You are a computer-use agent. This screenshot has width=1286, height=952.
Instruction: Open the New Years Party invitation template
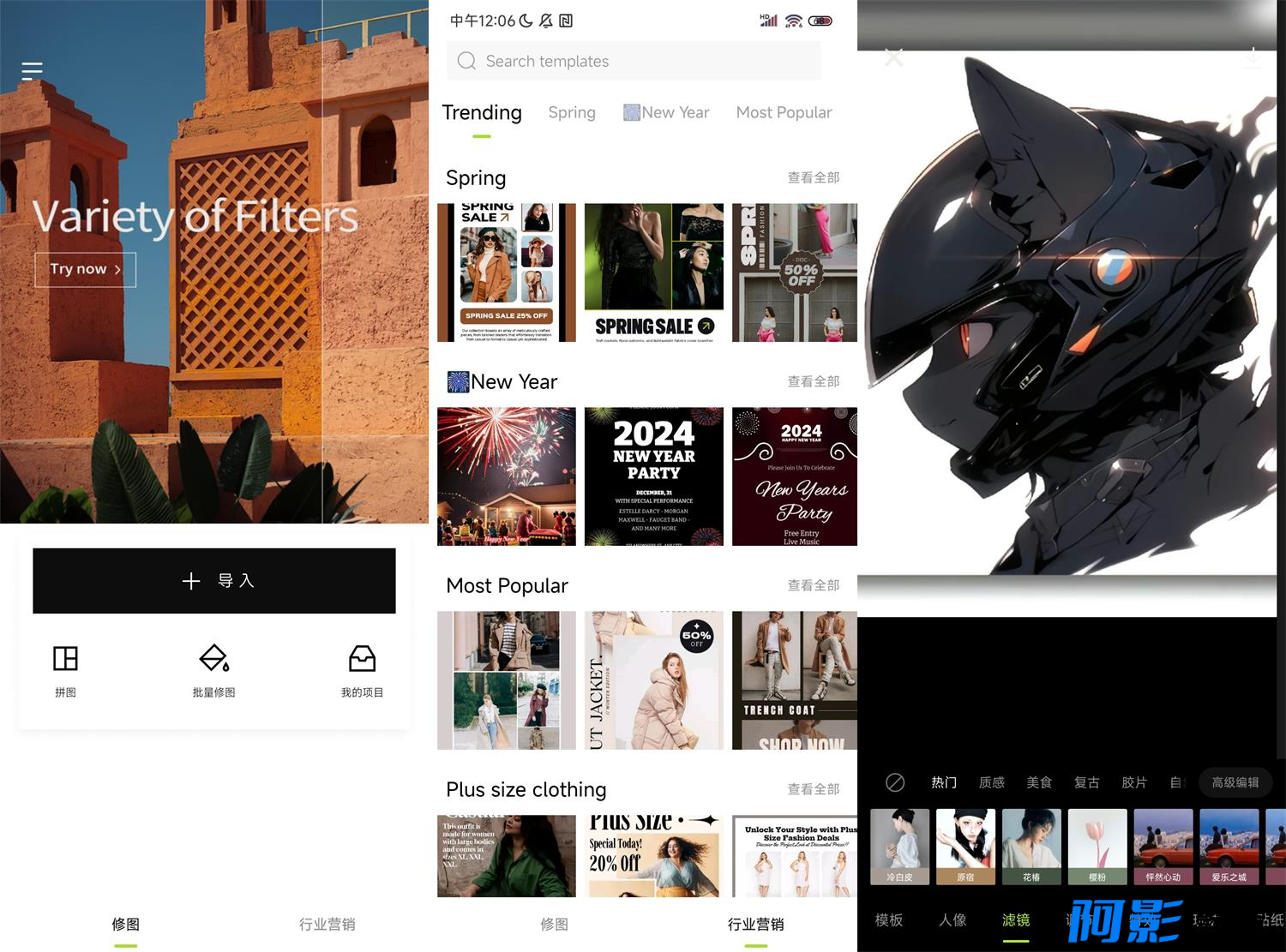pos(795,476)
